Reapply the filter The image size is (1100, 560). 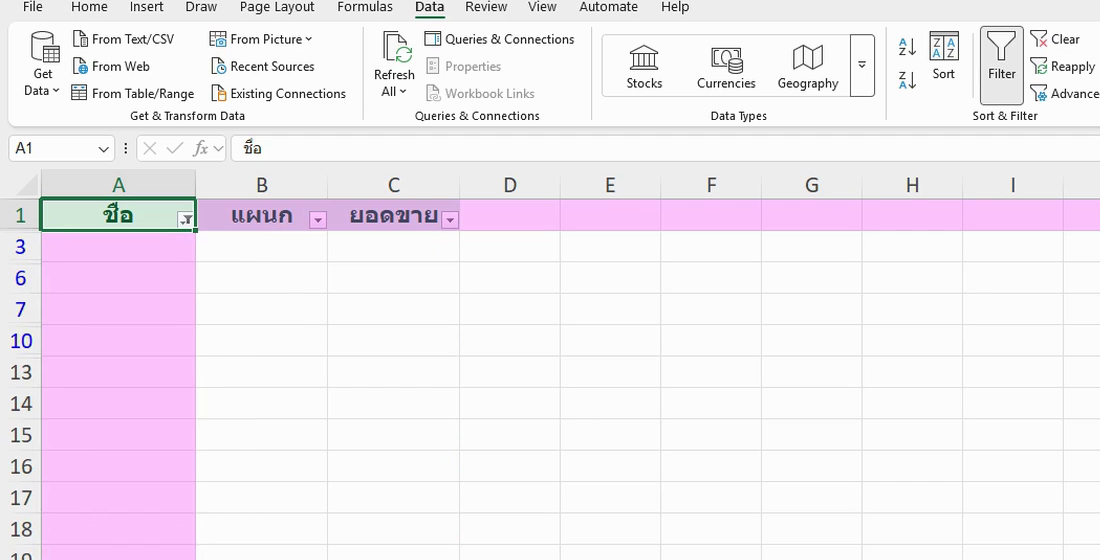tap(1062, 67)
